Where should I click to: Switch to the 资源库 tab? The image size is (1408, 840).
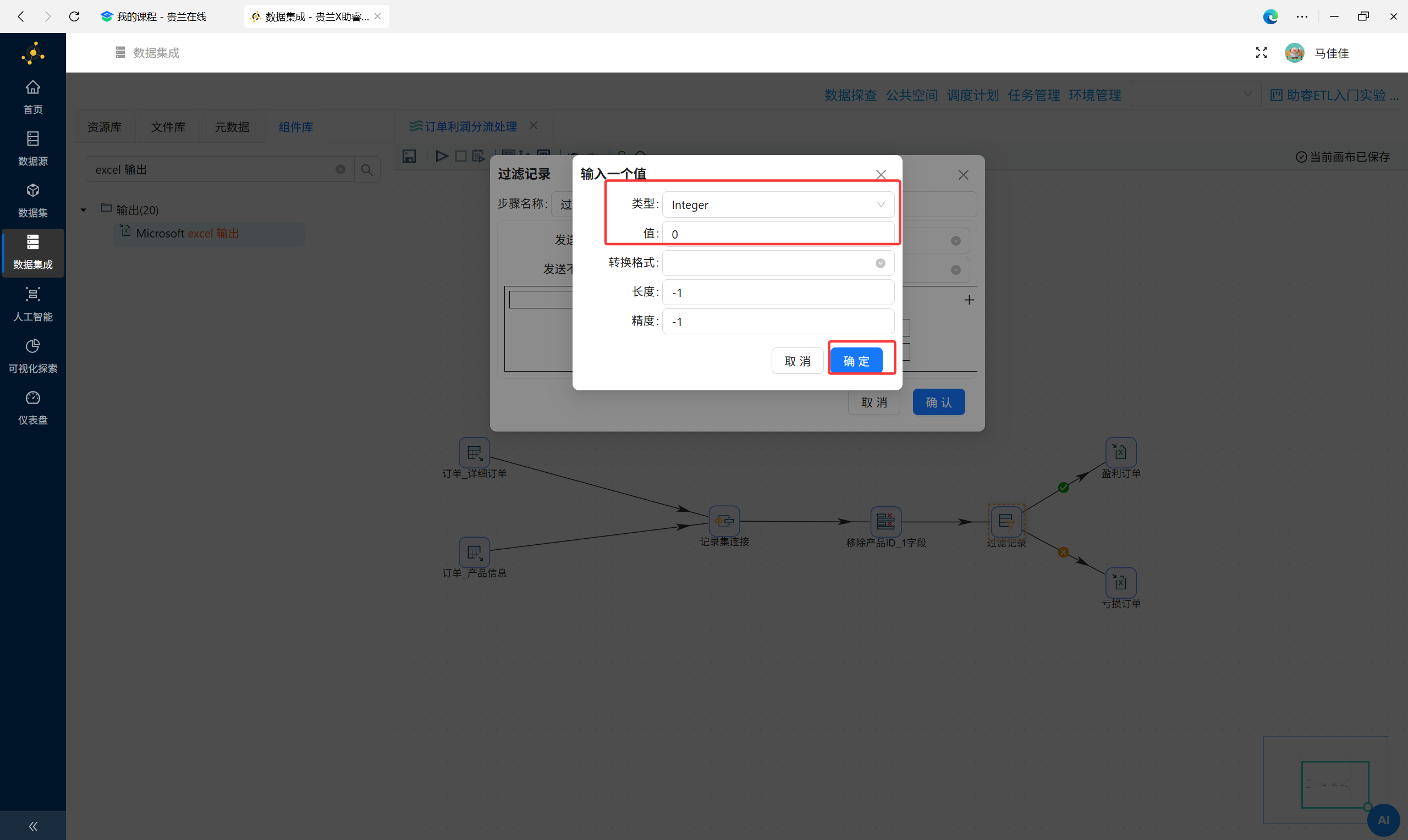[105, 127]
